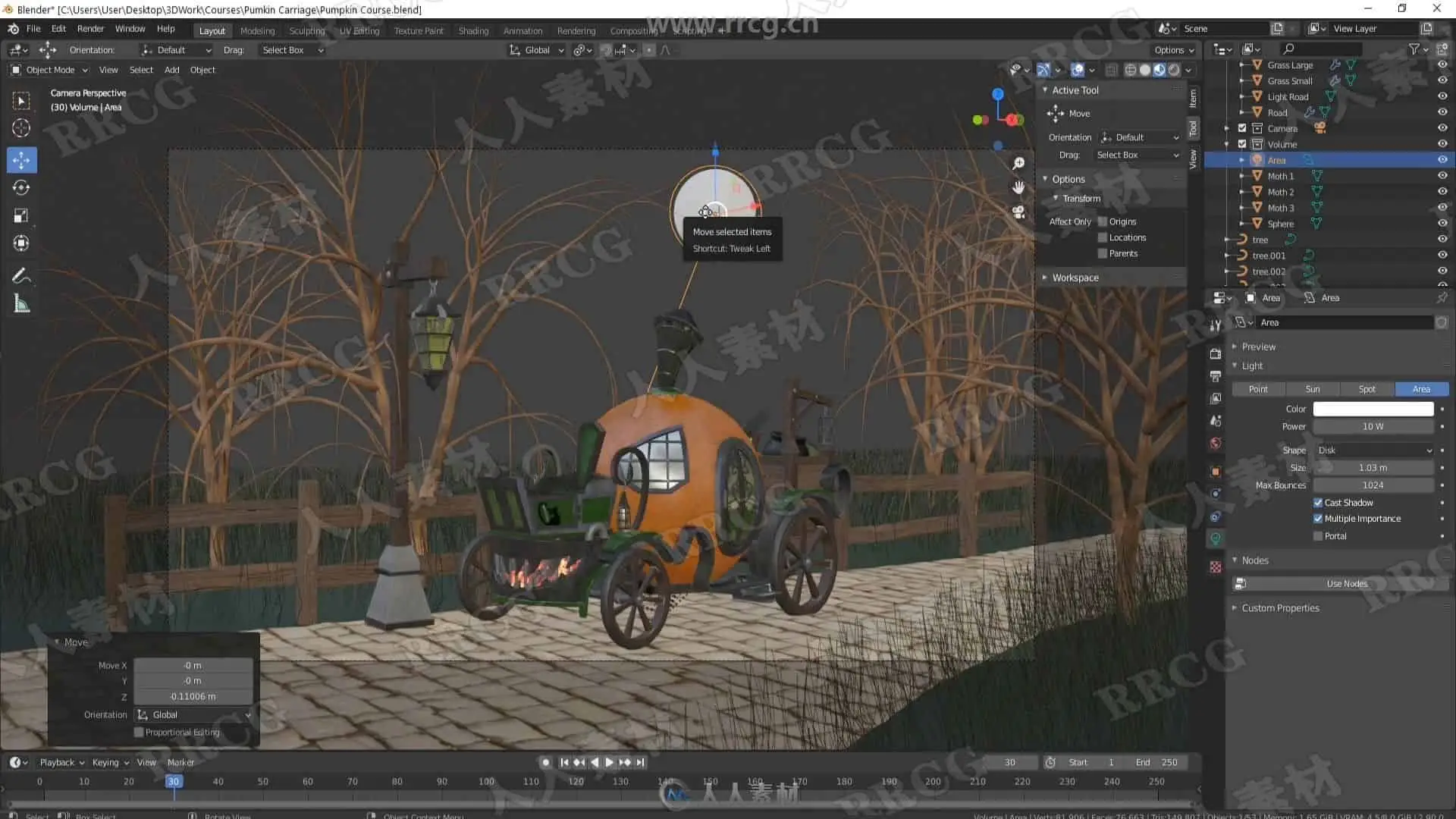The image size is (1456, 819).
Task: Toggle camera view with camera icon
Action: click(x=1018, y=212)
